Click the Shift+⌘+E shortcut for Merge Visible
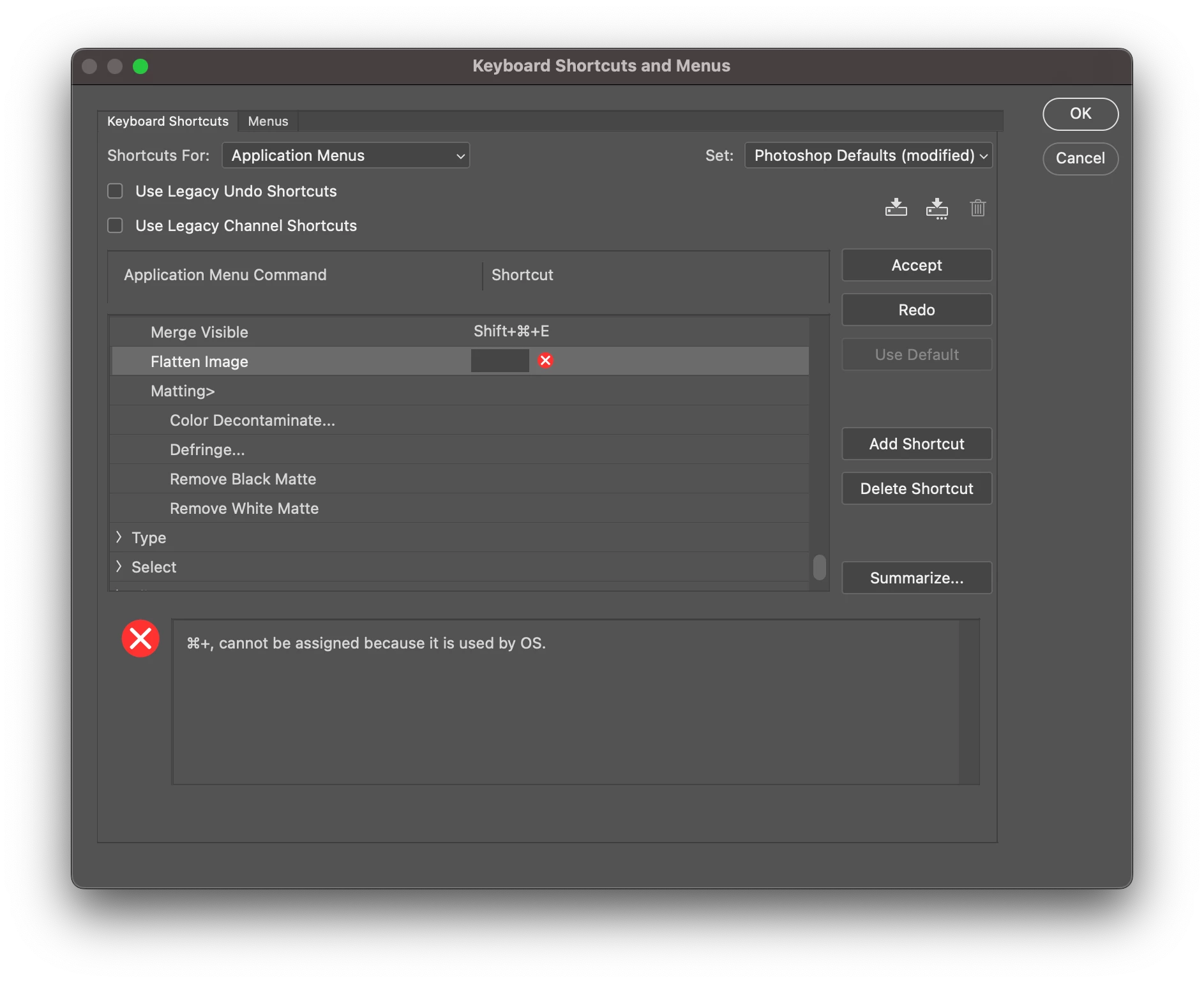The width and height of the screenshot is (1204, 983). (511, 331)
